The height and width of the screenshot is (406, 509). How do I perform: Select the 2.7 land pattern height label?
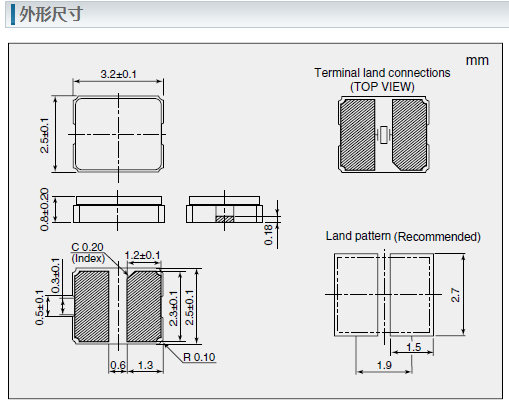[x=455, y=296]
